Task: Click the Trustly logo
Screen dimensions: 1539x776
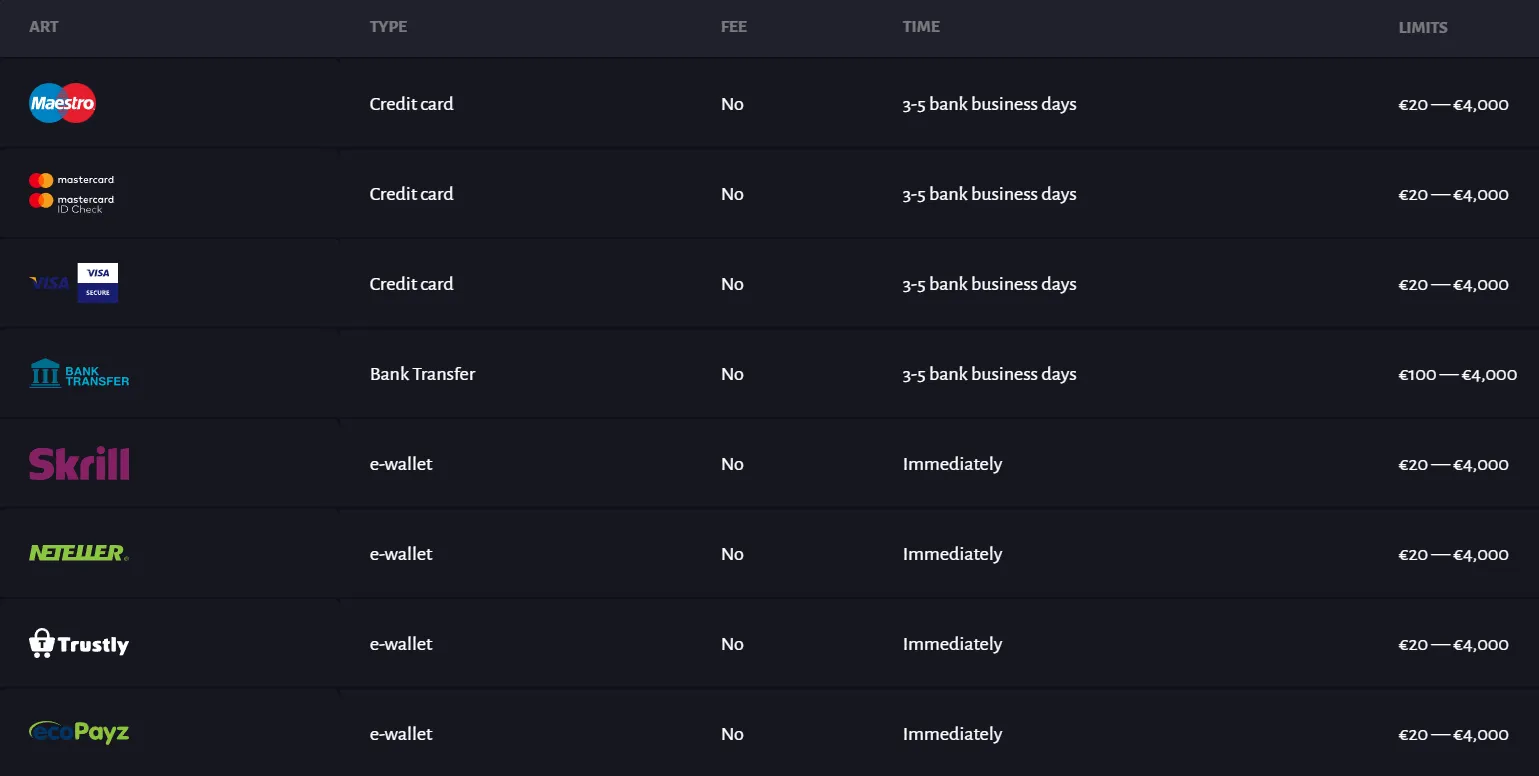Action: [79, 643]
